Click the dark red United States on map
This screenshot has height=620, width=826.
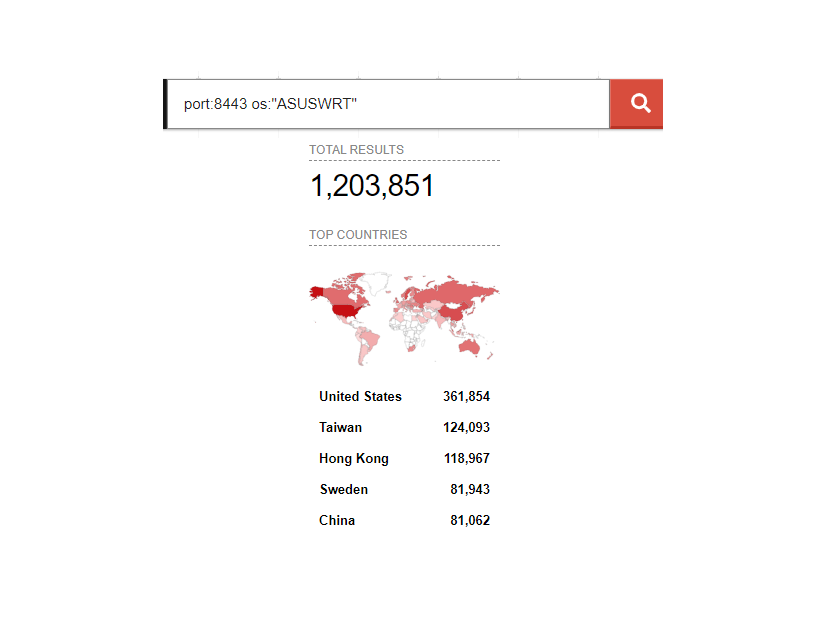[x=346, y=310]
